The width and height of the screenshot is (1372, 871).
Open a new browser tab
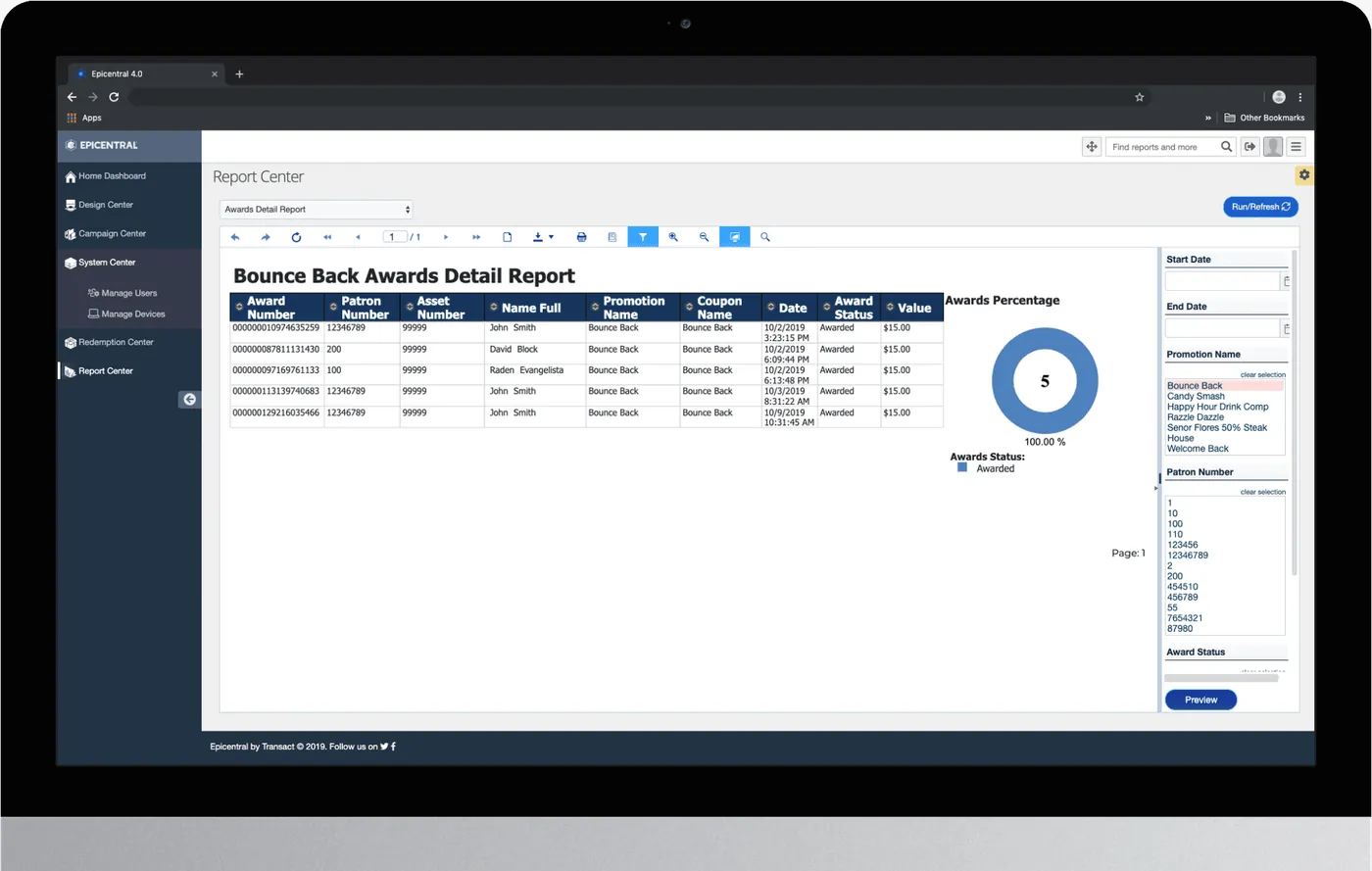(x=239, y=73)
